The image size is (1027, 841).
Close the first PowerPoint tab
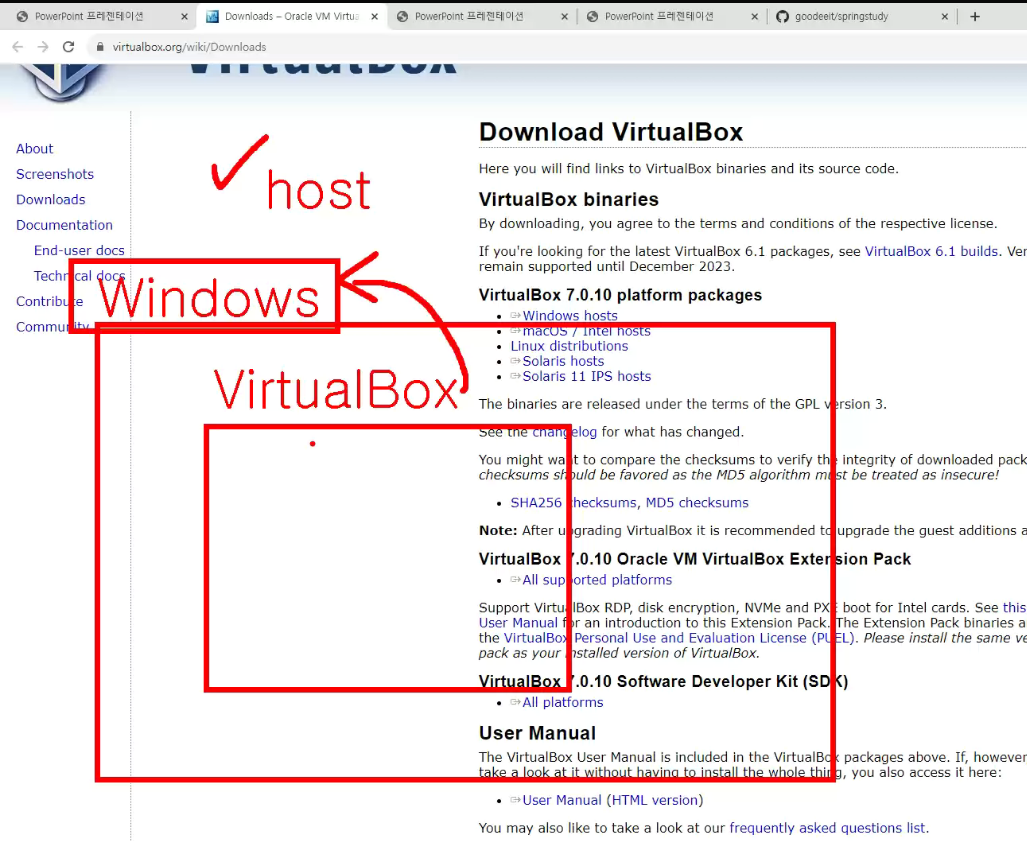184,16
